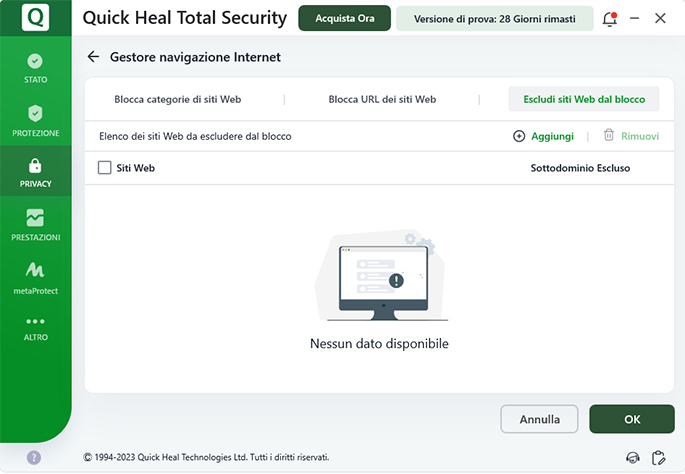Open the reports clipboard icon

coord(658,458)
